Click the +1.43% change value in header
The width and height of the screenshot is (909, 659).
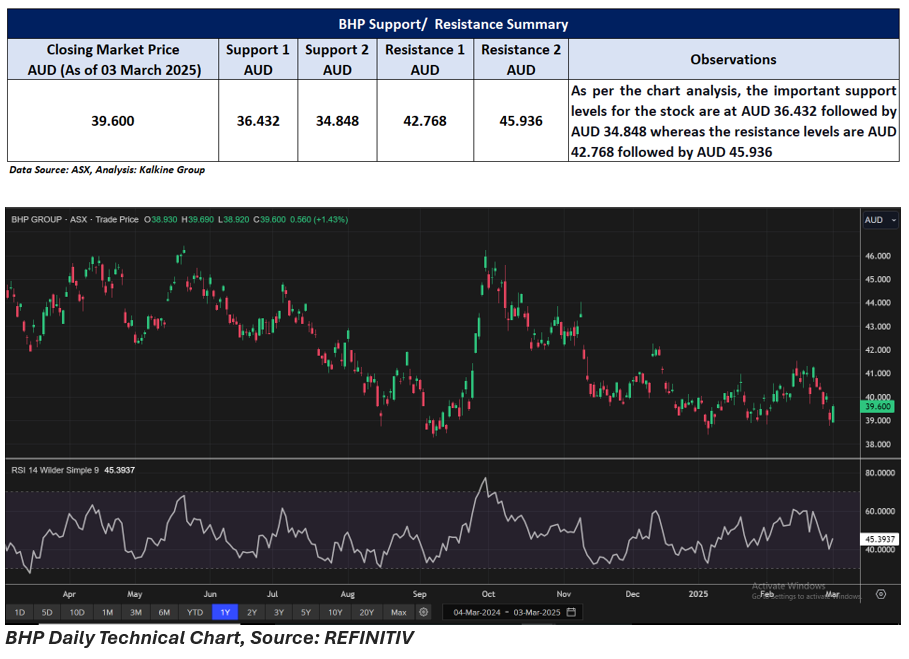pos(331,220)
